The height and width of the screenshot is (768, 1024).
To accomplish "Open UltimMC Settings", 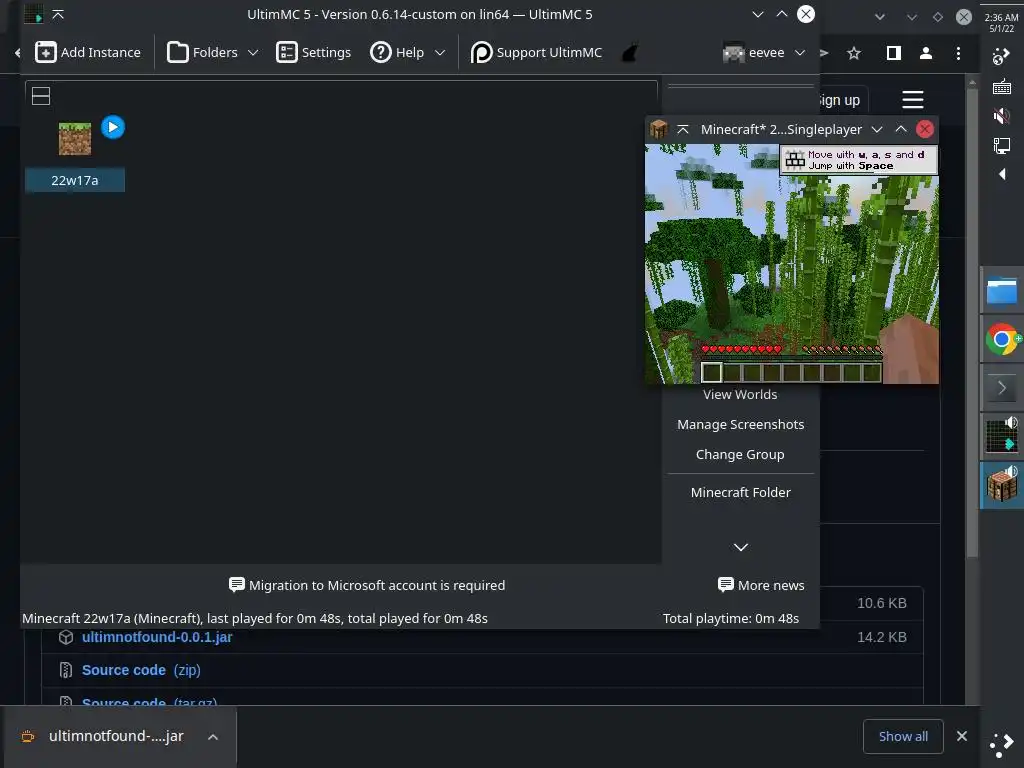I will [313, 52].
